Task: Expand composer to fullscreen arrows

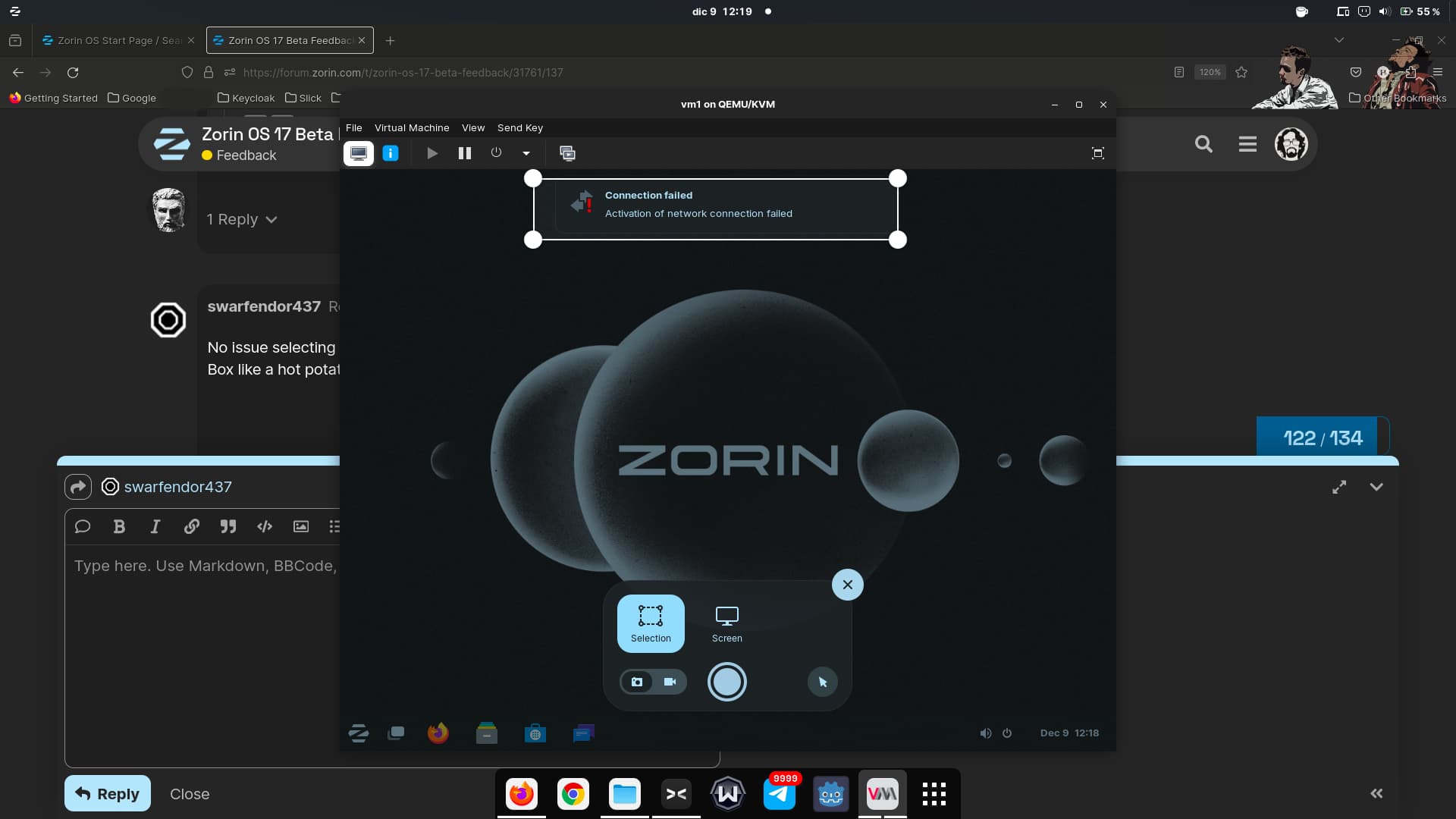Action: tap(1339, 487)
